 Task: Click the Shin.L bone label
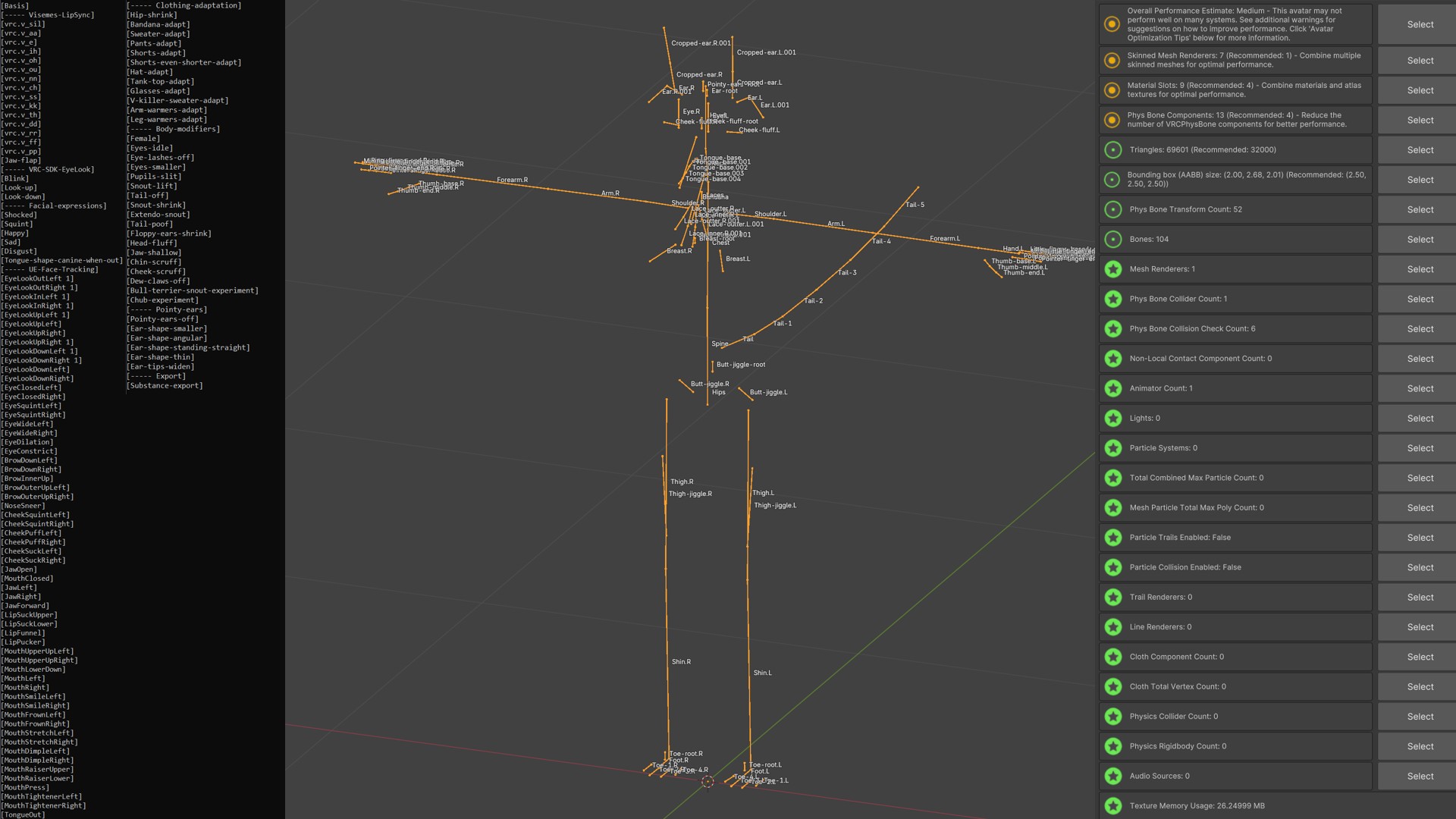(762, 673)
